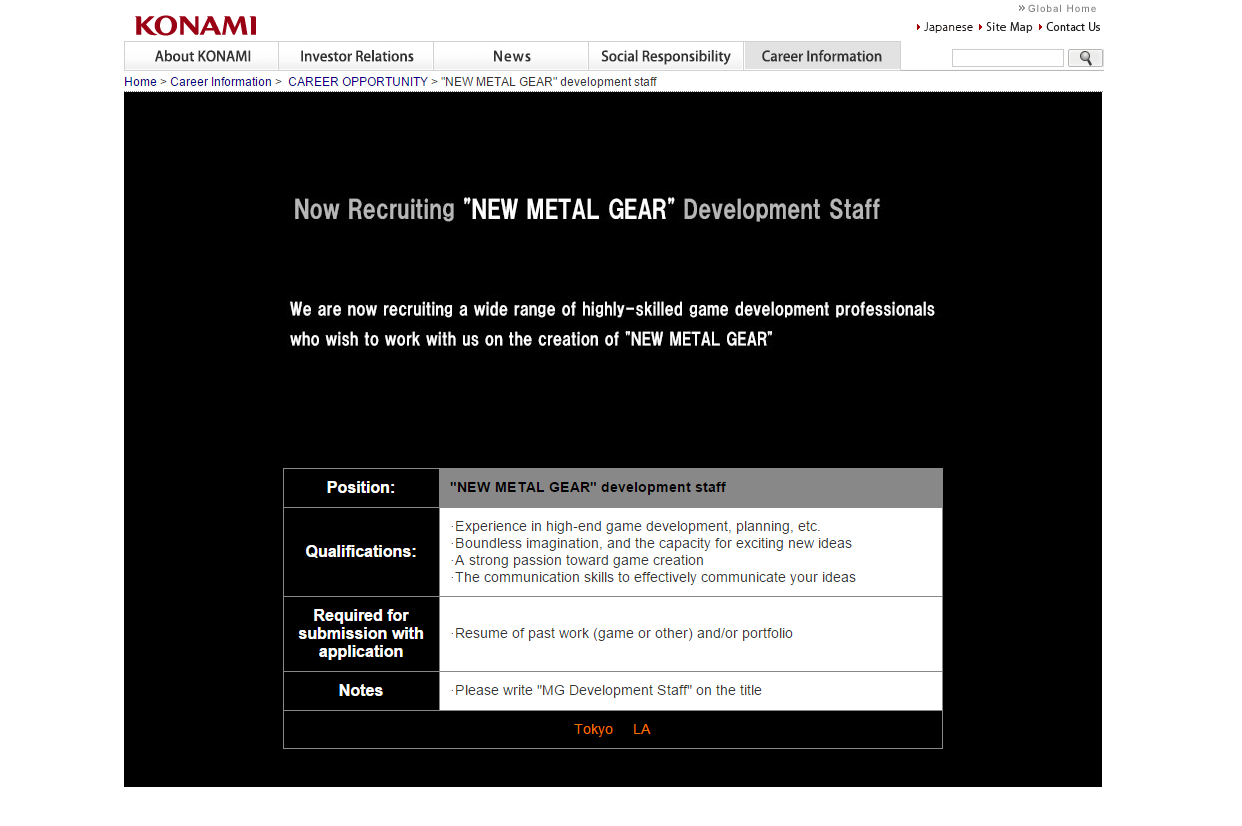Click the KONAMI logo

tap(196, 25)
